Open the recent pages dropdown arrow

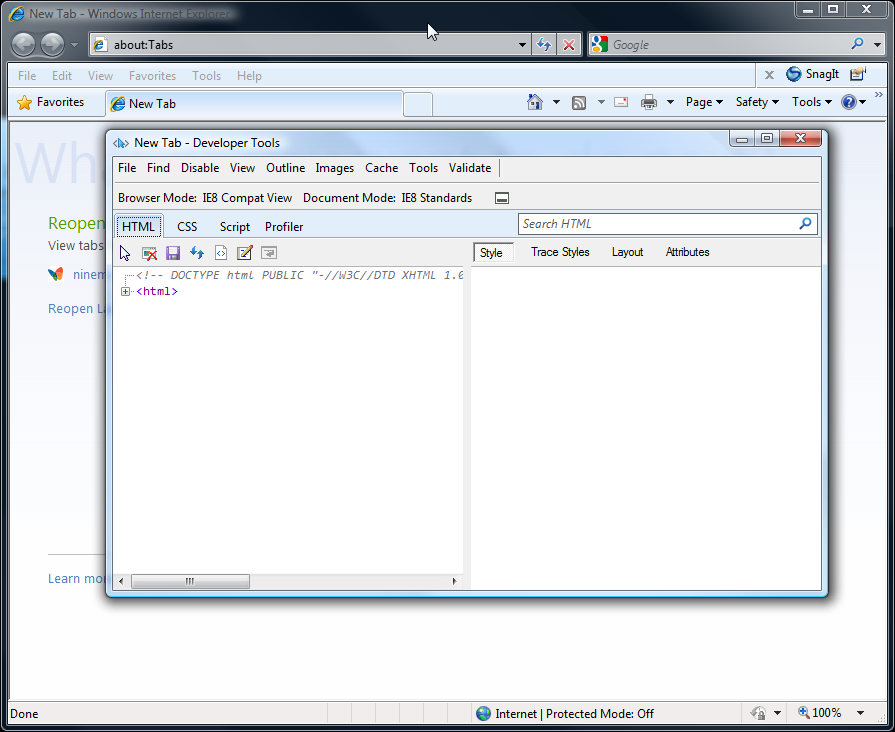(x=74, y=45)
